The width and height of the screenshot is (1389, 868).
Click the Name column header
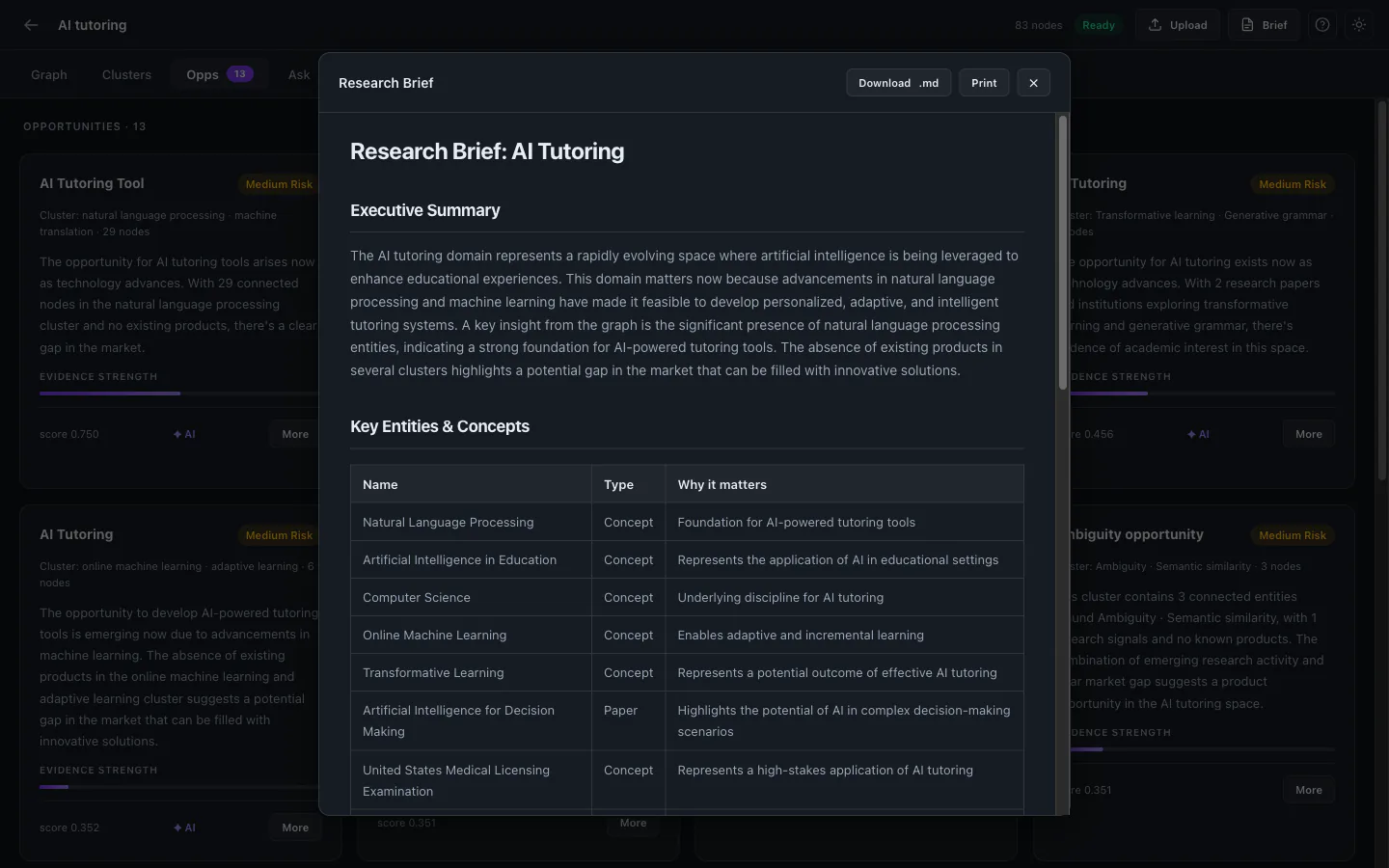pos(471,484)
